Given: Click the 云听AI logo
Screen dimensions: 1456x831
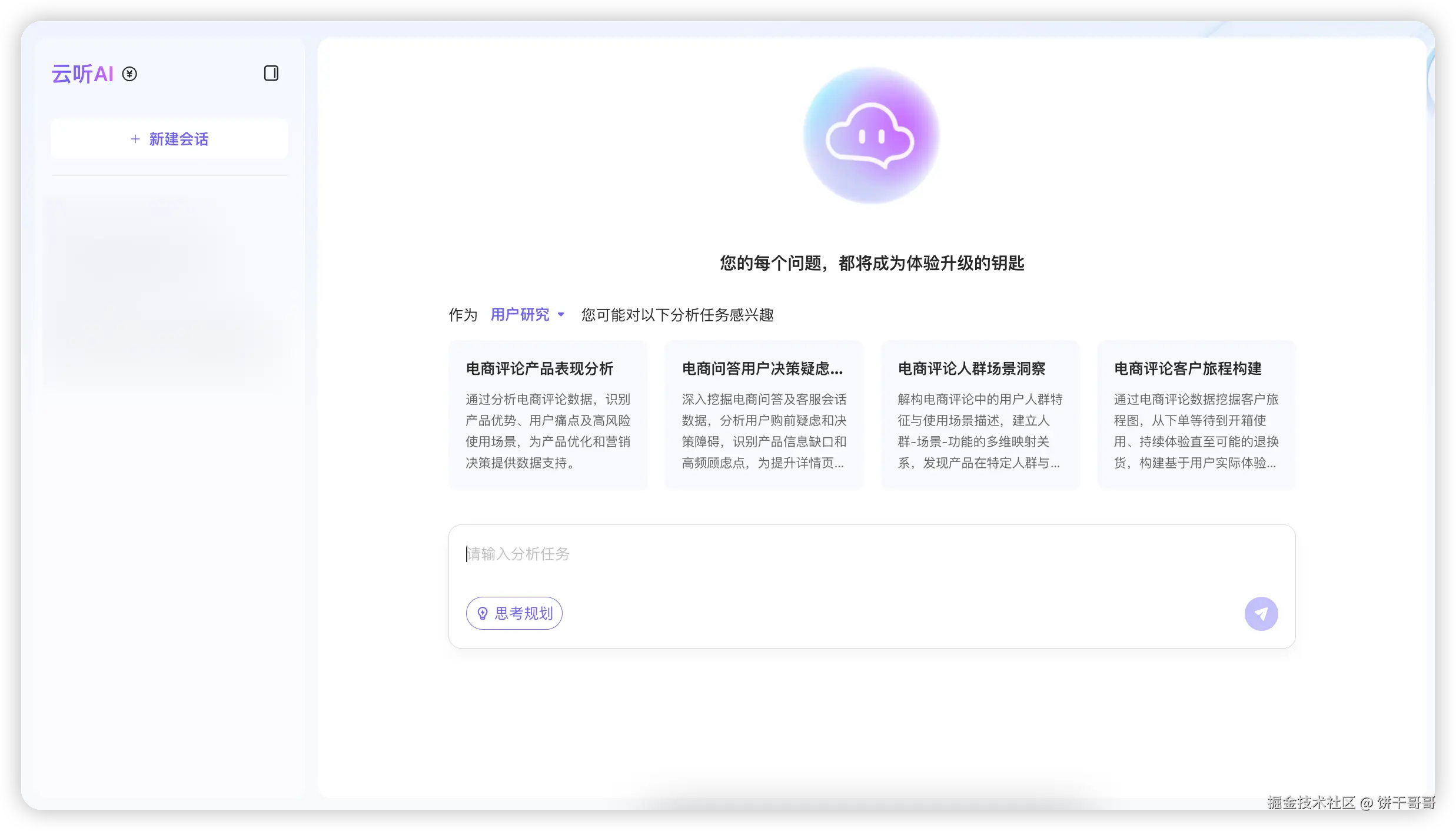Looking at the screenshot, I should pos(82,74).
